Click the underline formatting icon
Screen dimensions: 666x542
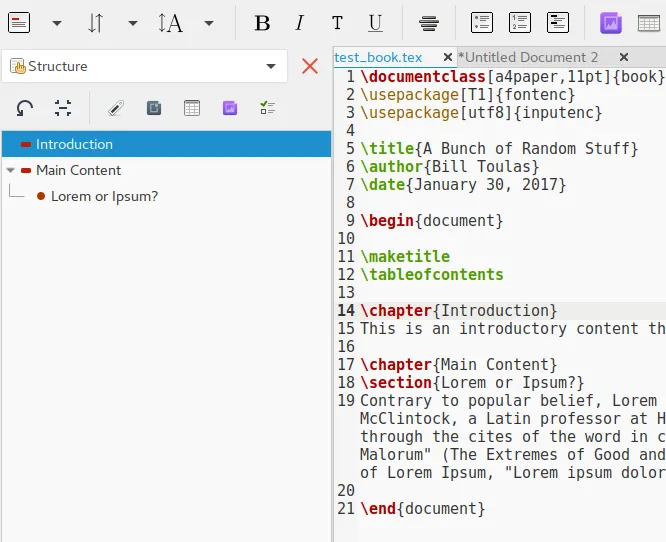click(x=375, y=23)
